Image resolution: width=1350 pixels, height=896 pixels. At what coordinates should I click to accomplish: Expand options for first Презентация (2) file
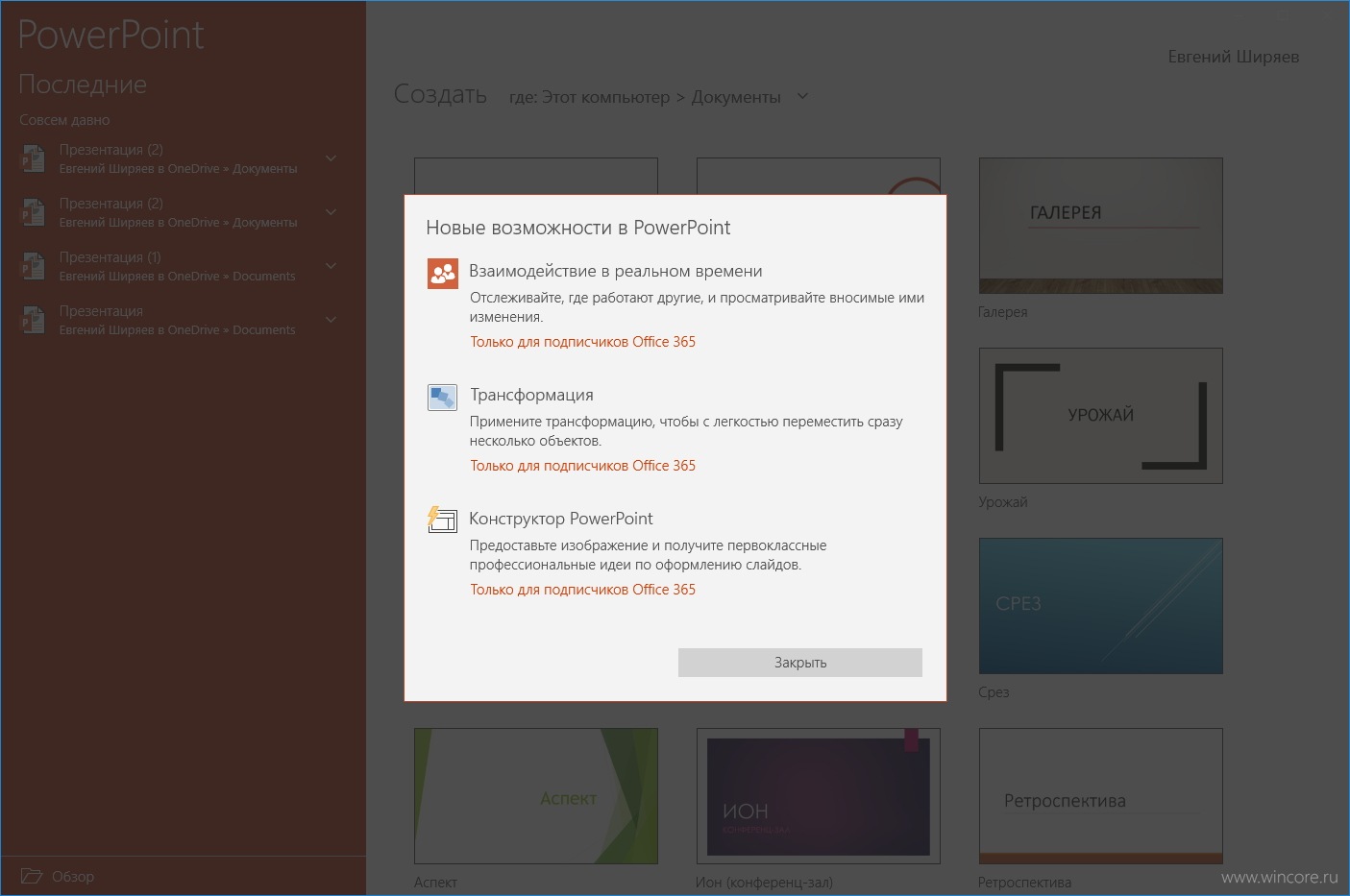(x=331, y=158)
